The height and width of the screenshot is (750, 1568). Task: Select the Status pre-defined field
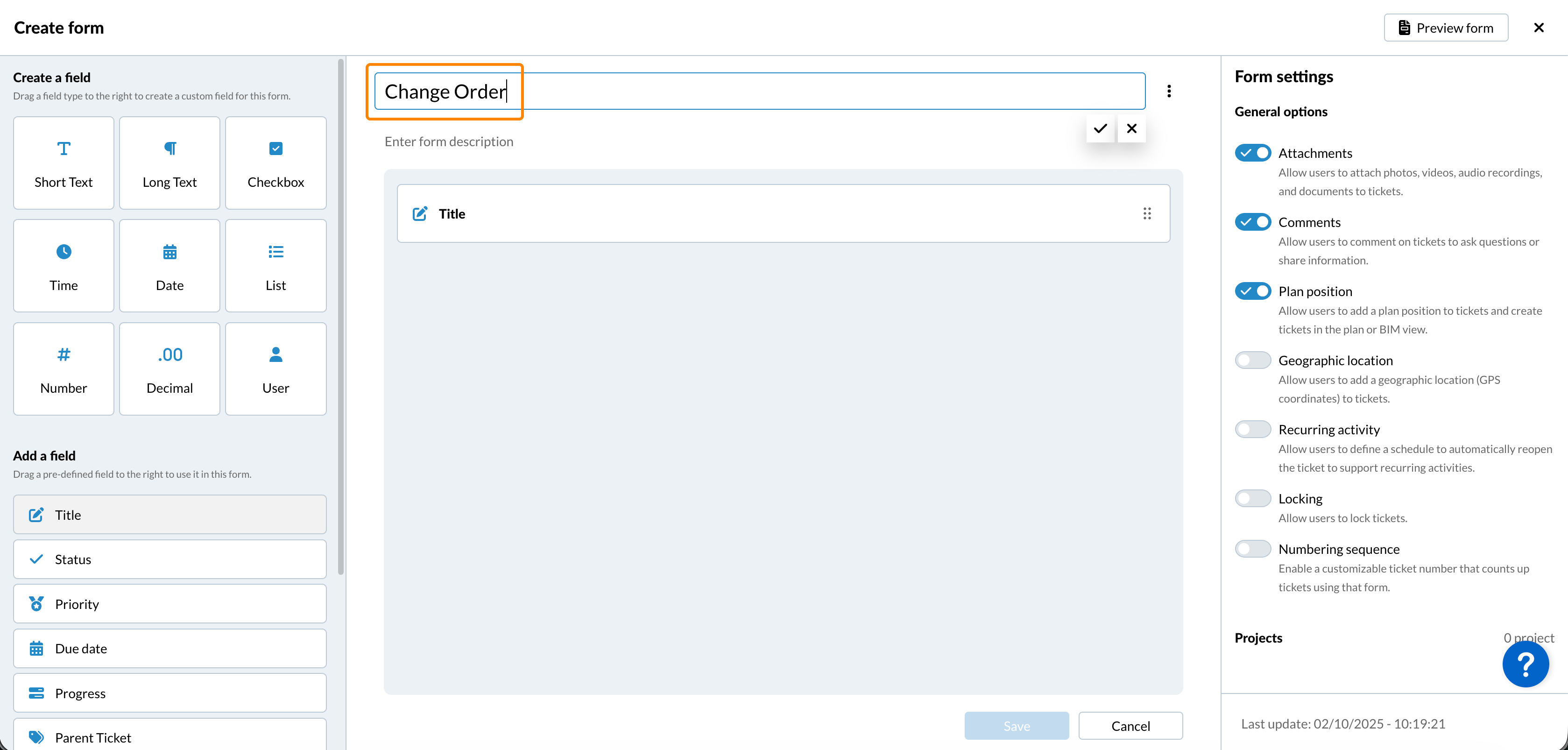click(170, 559)
